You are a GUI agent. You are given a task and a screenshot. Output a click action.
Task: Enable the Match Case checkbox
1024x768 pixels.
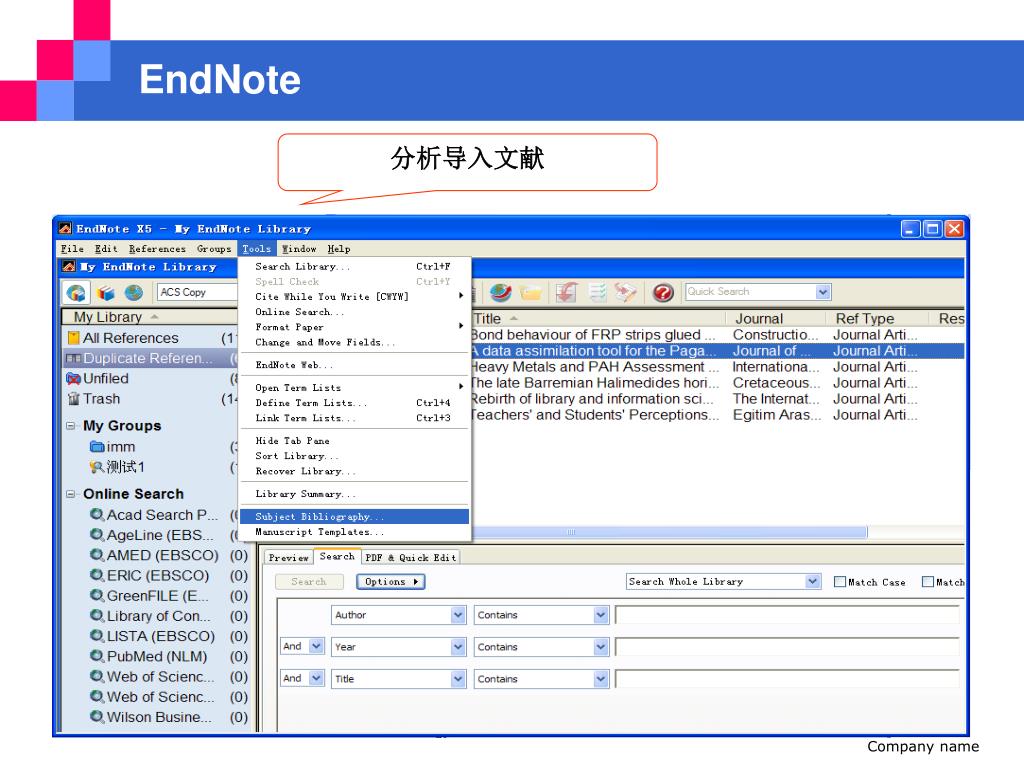pos(840,582)
